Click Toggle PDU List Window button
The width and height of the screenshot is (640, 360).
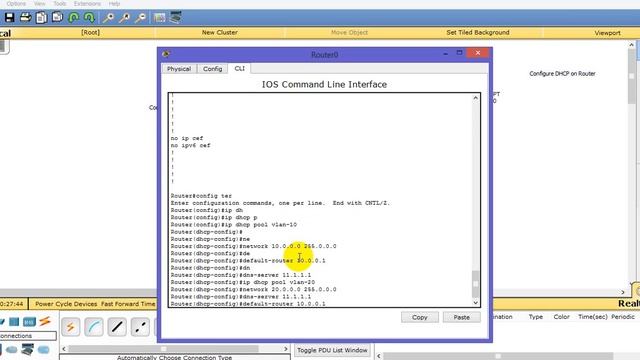pos(332,350)
